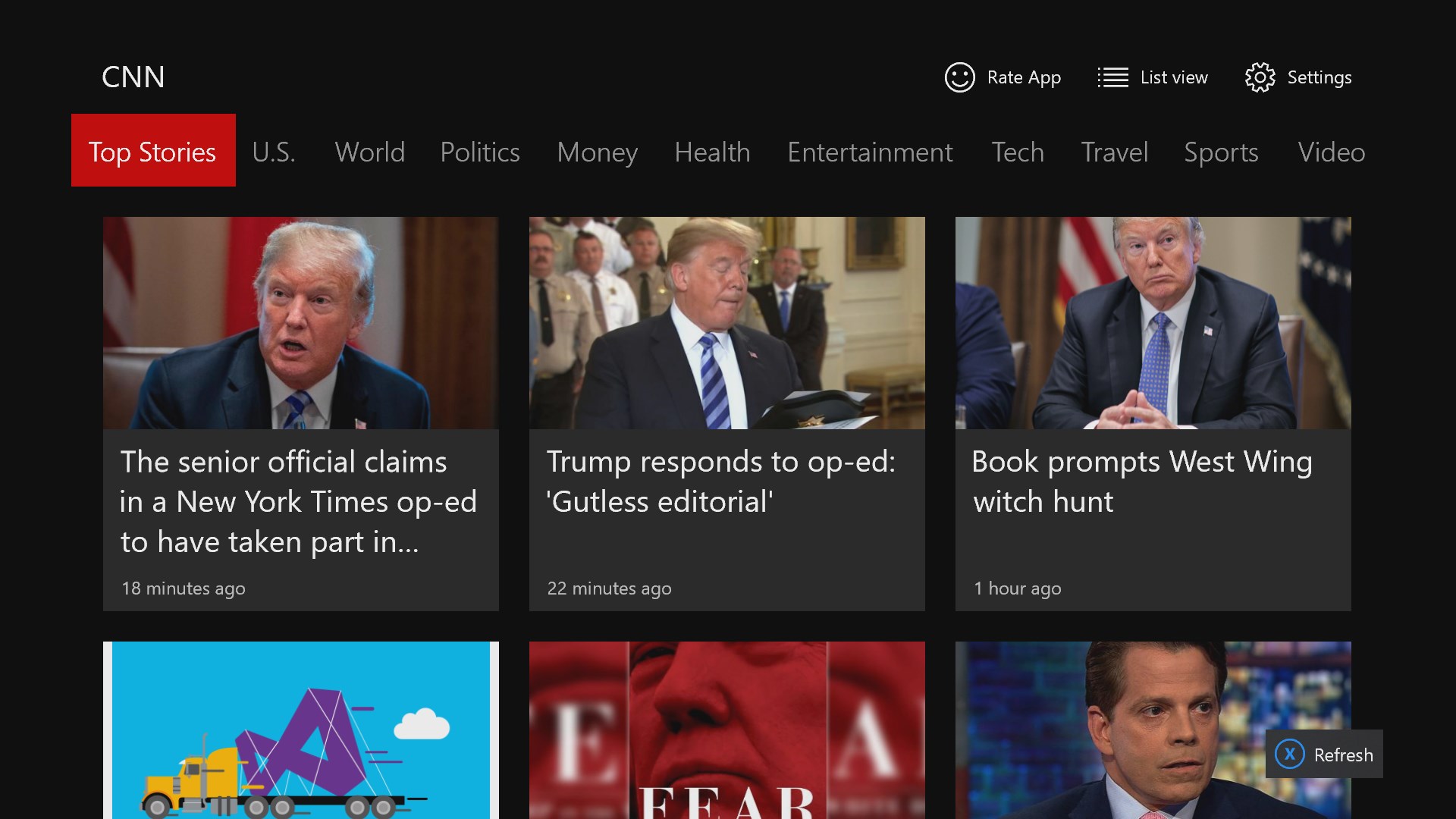Select the Top Stories tab
This screenshot has height=819, width=1456.
(153, 151)
